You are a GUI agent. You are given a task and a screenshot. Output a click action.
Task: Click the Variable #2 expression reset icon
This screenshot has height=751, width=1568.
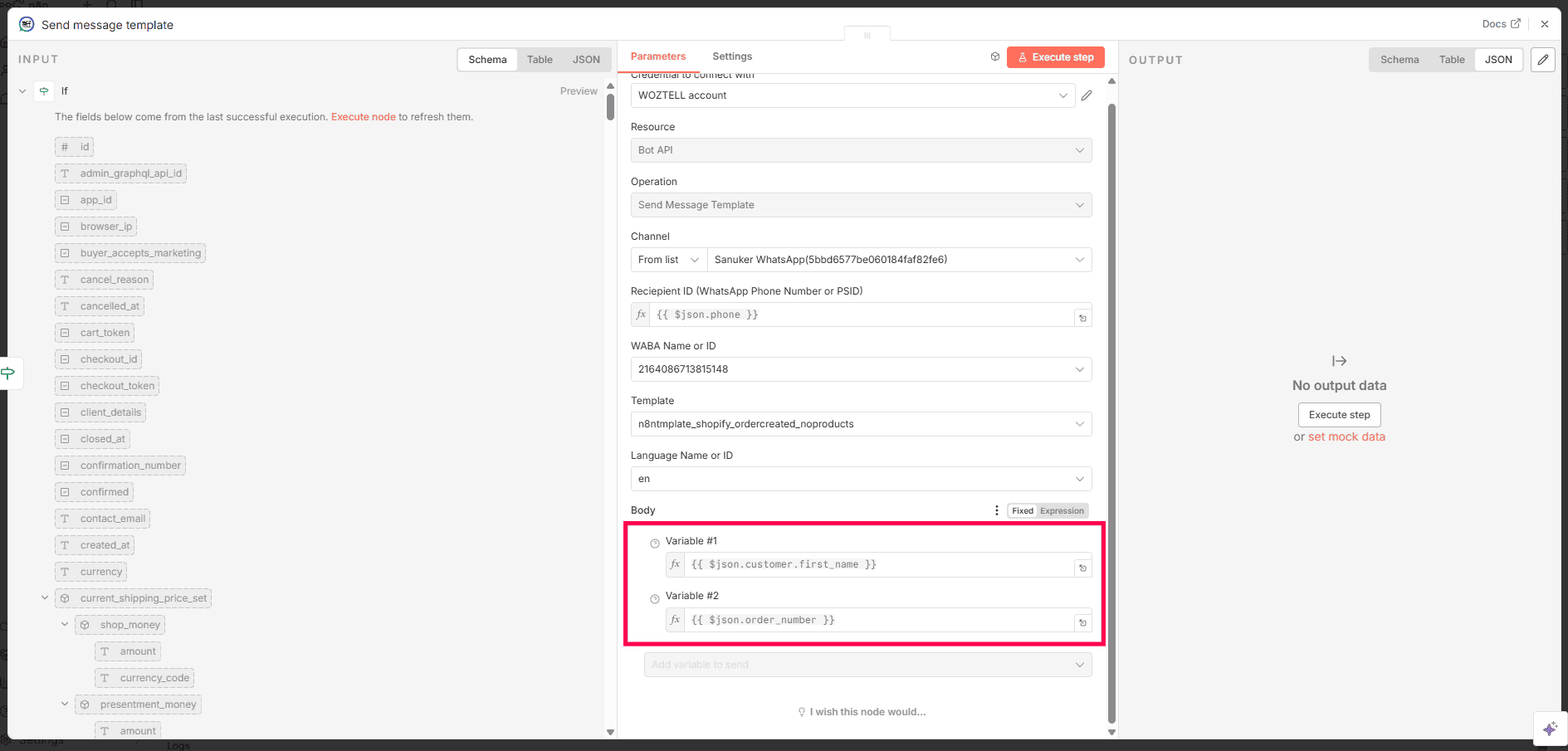(x=1082, y=622)
